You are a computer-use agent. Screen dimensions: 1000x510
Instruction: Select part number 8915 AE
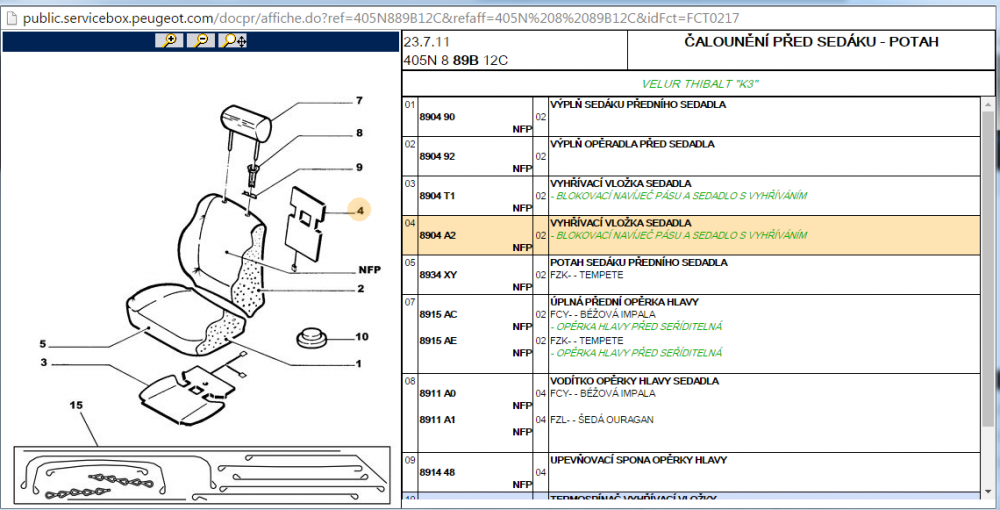point(438,340)
